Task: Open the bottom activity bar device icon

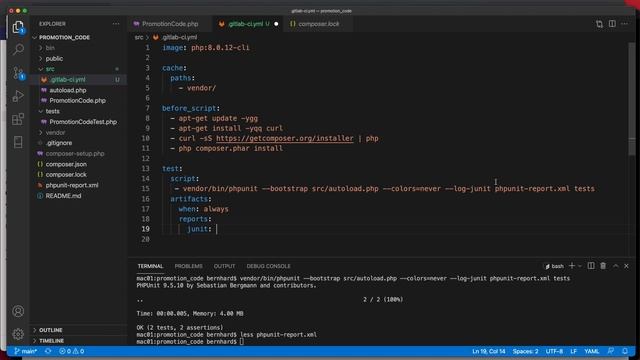Action: (18, 142)
